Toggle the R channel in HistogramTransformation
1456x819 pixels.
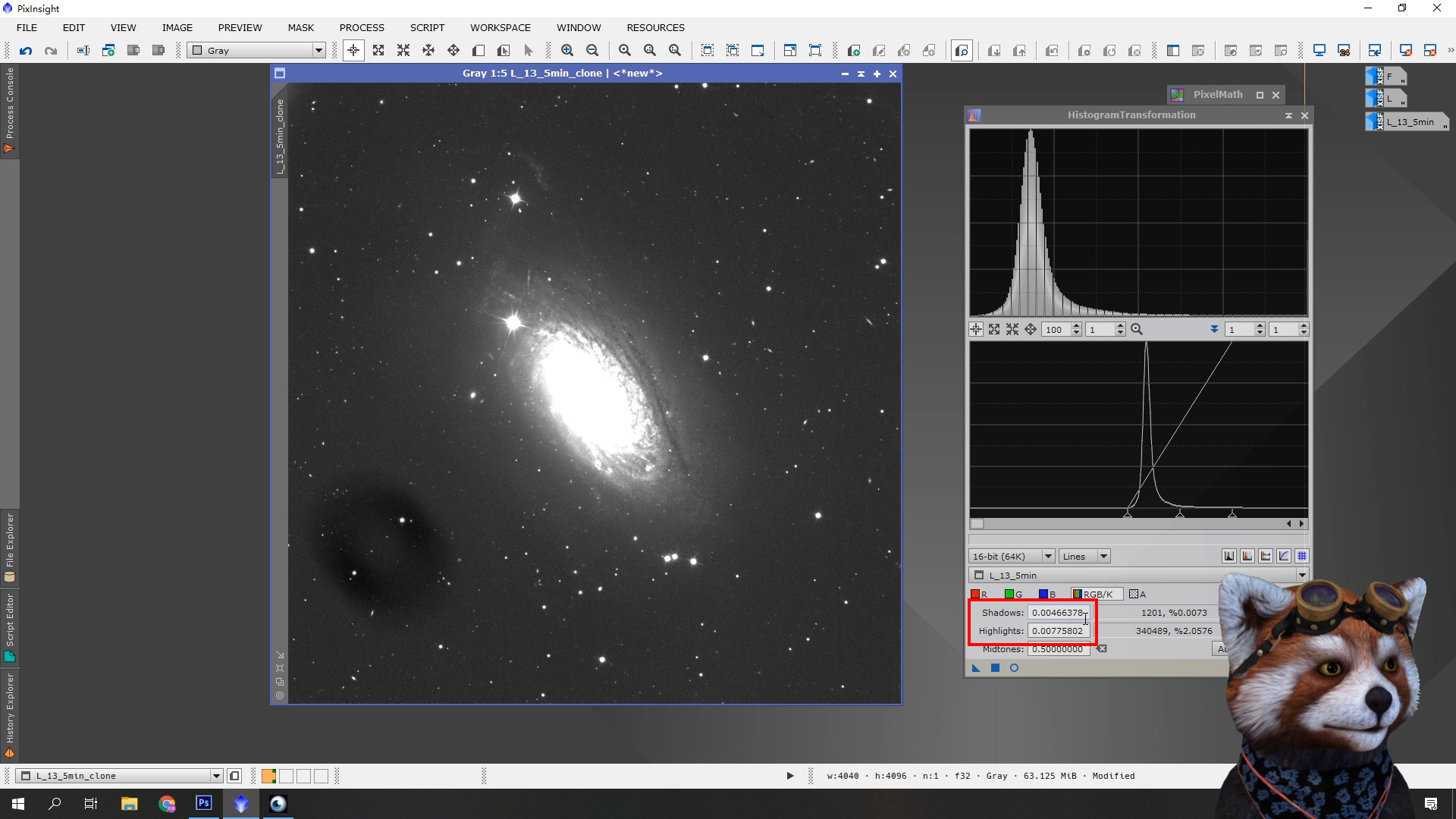click(980, 595)
